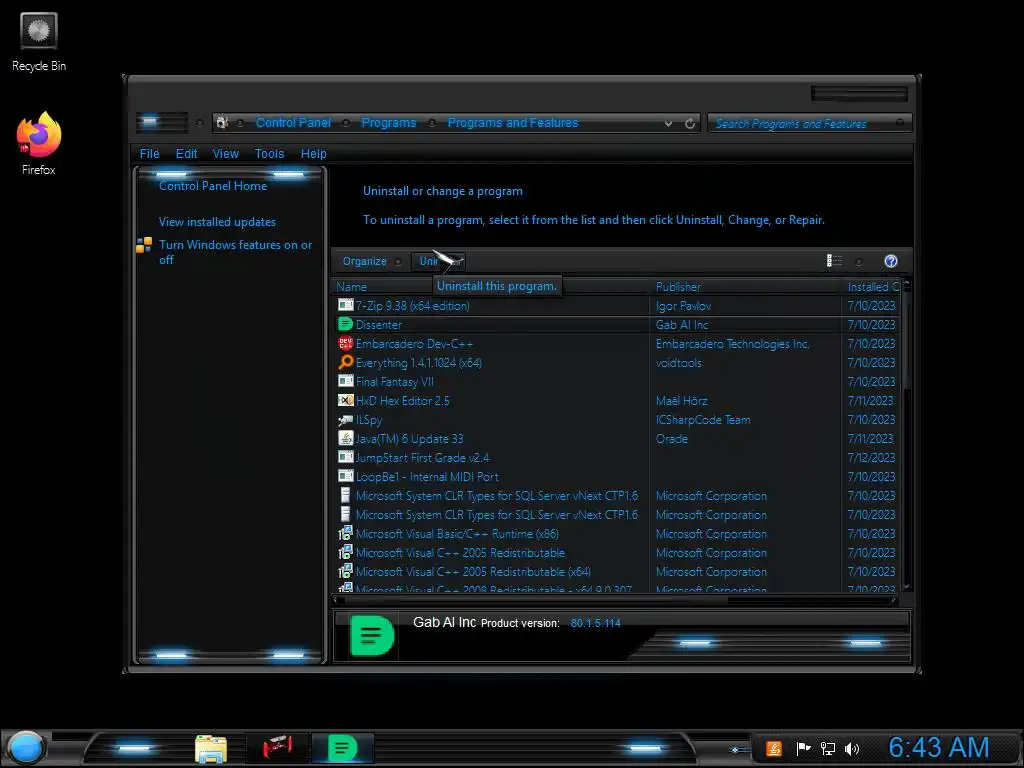
Task: Launch Firefox from the desktop
Action: (39, 144)
